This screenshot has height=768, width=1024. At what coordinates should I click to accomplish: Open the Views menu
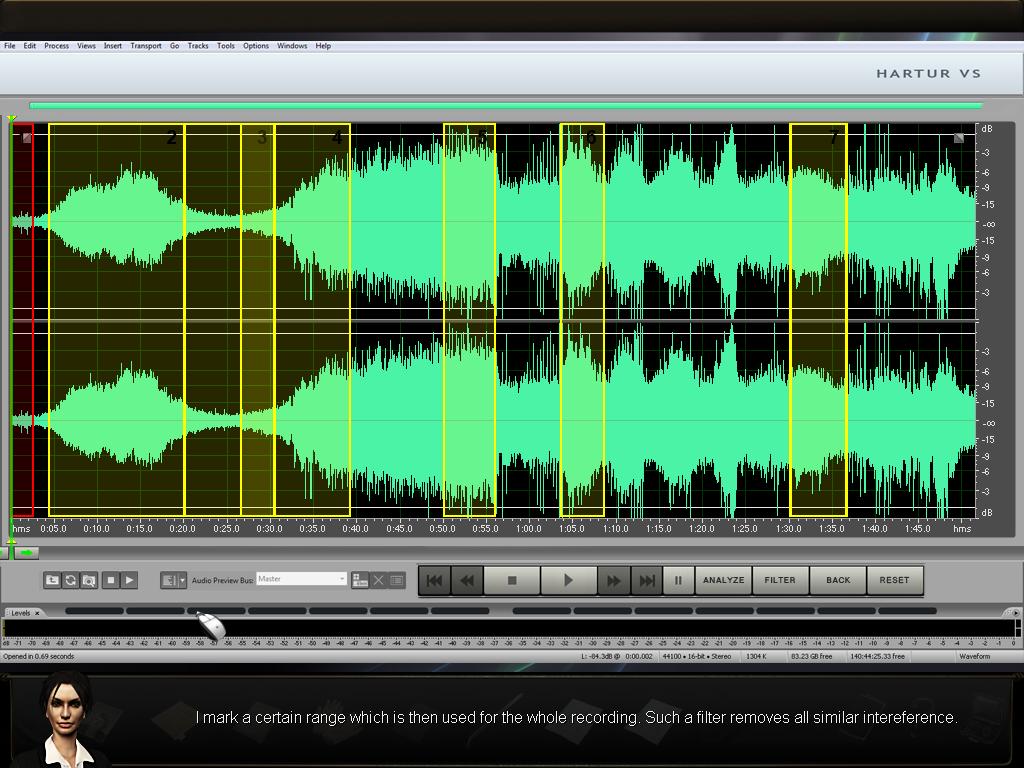pos(86,46)
